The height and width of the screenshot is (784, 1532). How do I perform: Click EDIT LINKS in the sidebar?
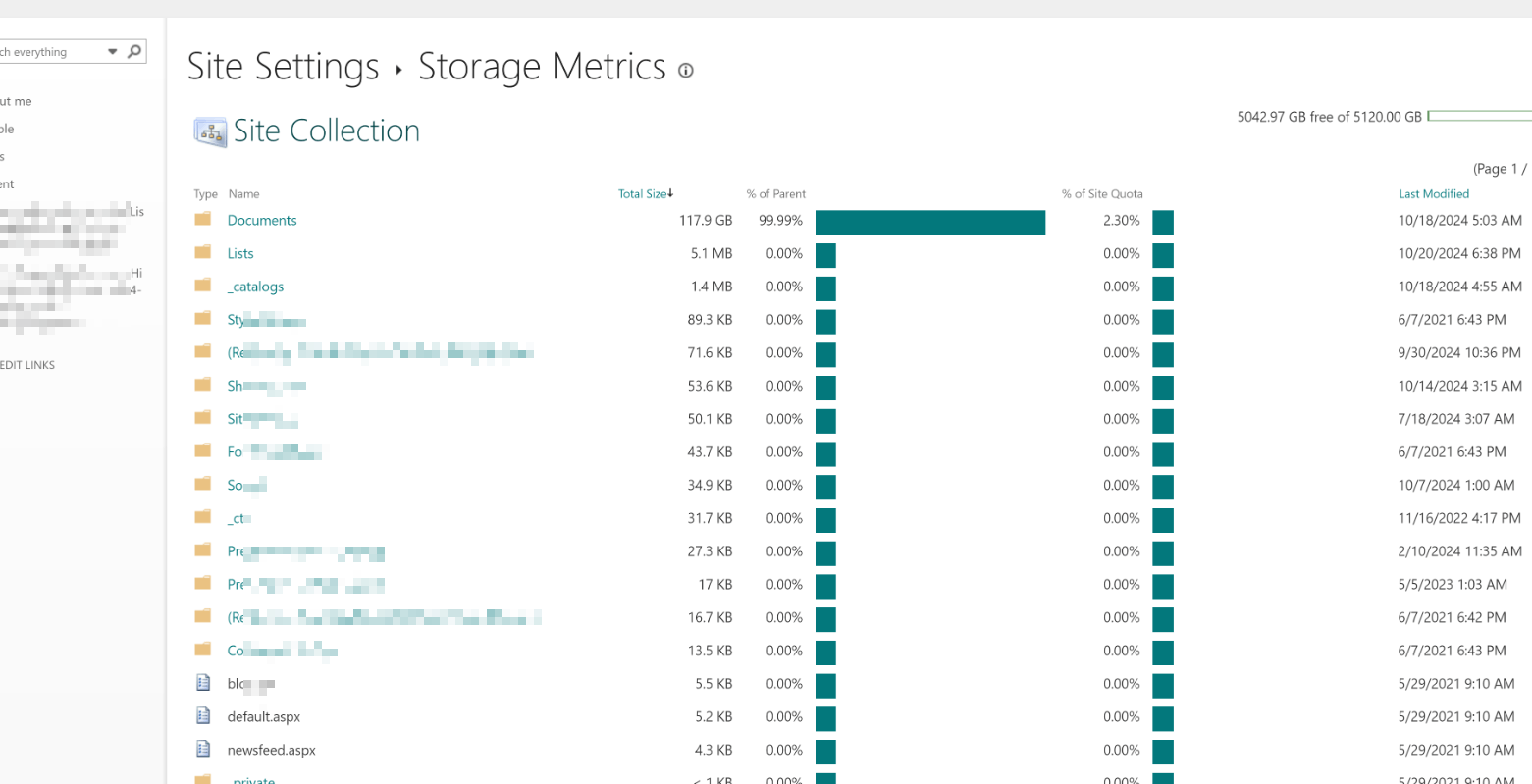tap(27, 365)
